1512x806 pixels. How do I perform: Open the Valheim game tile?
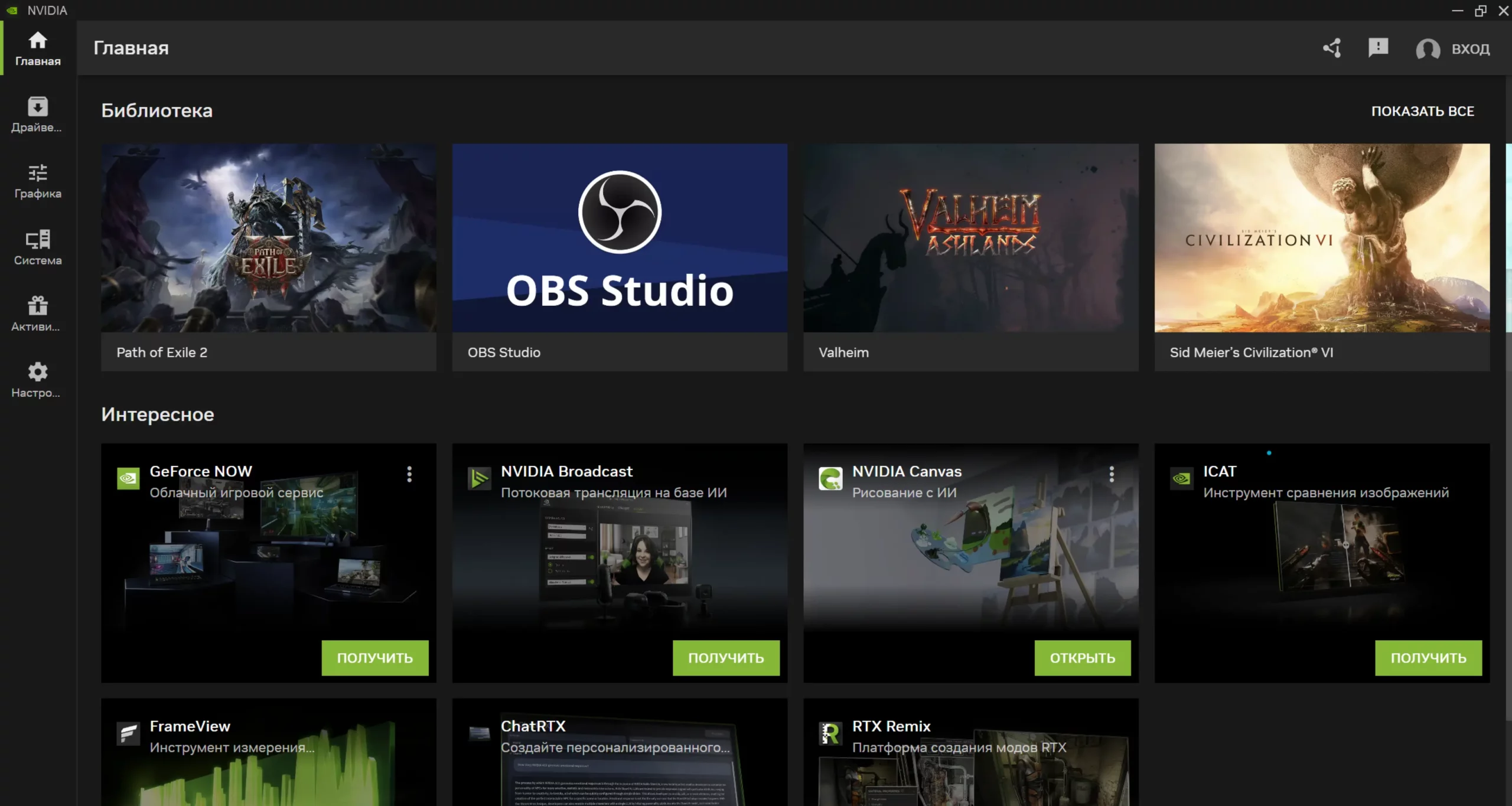tap(970, 257)
